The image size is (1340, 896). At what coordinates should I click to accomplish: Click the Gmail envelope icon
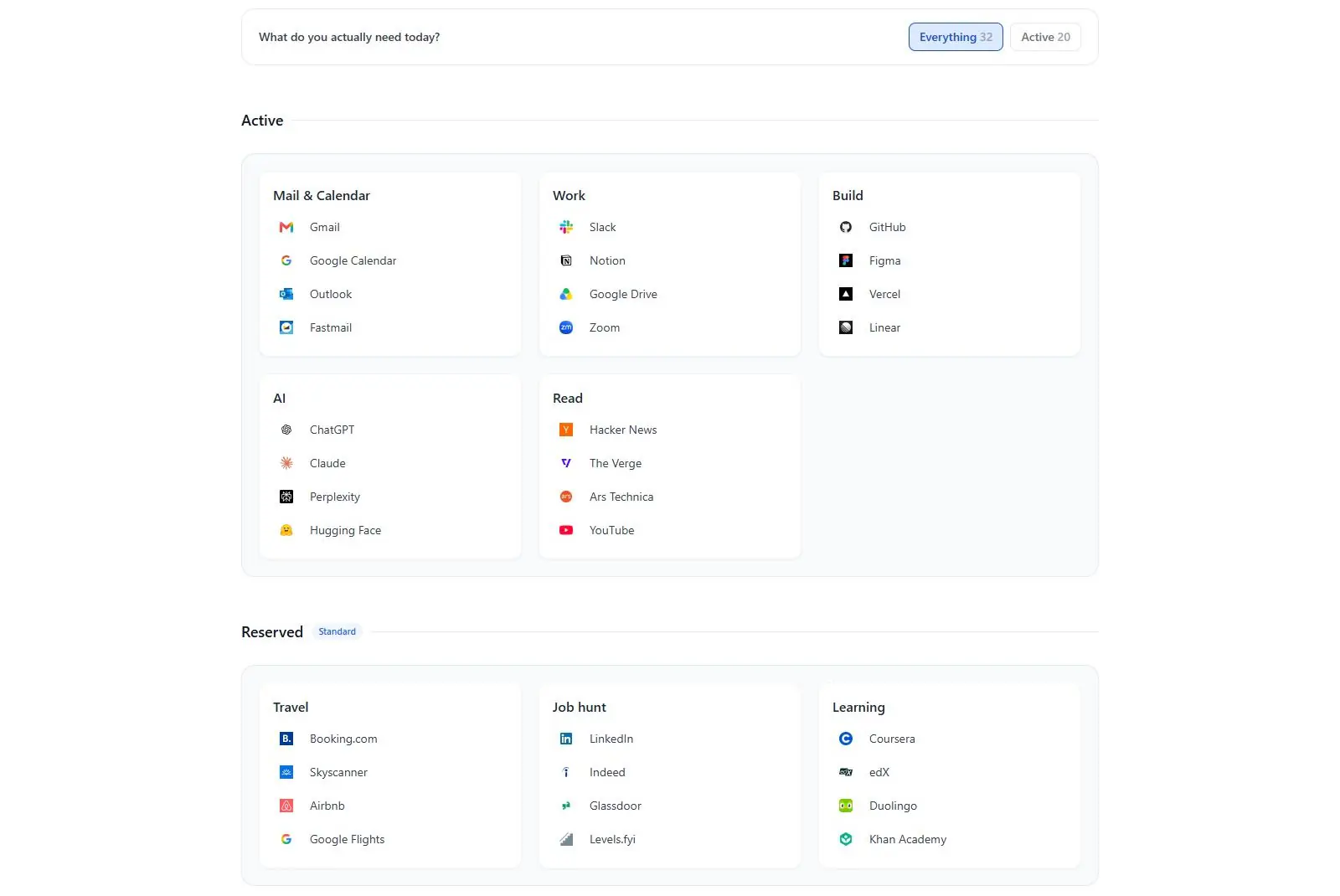click(x=286, y=227)
